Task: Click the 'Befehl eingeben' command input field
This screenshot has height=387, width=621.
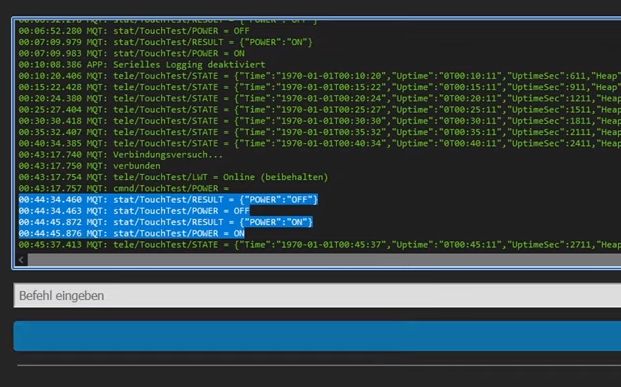Action: coord(317,295)
